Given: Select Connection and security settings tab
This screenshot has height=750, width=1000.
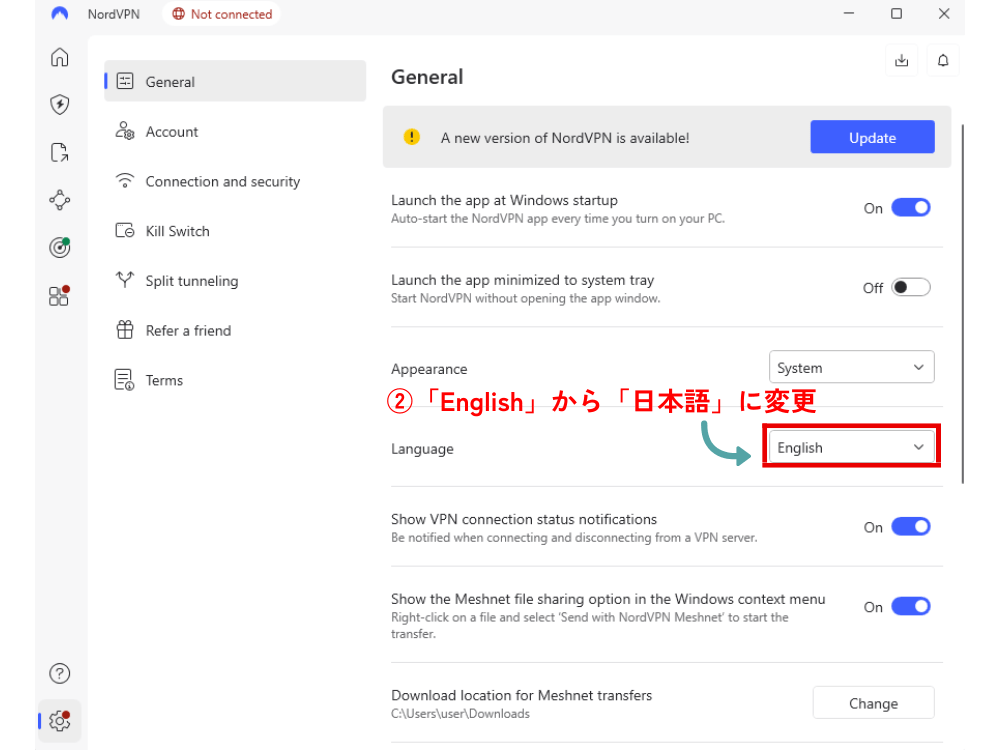Looking at the screenshot, I should pos(222,182).
